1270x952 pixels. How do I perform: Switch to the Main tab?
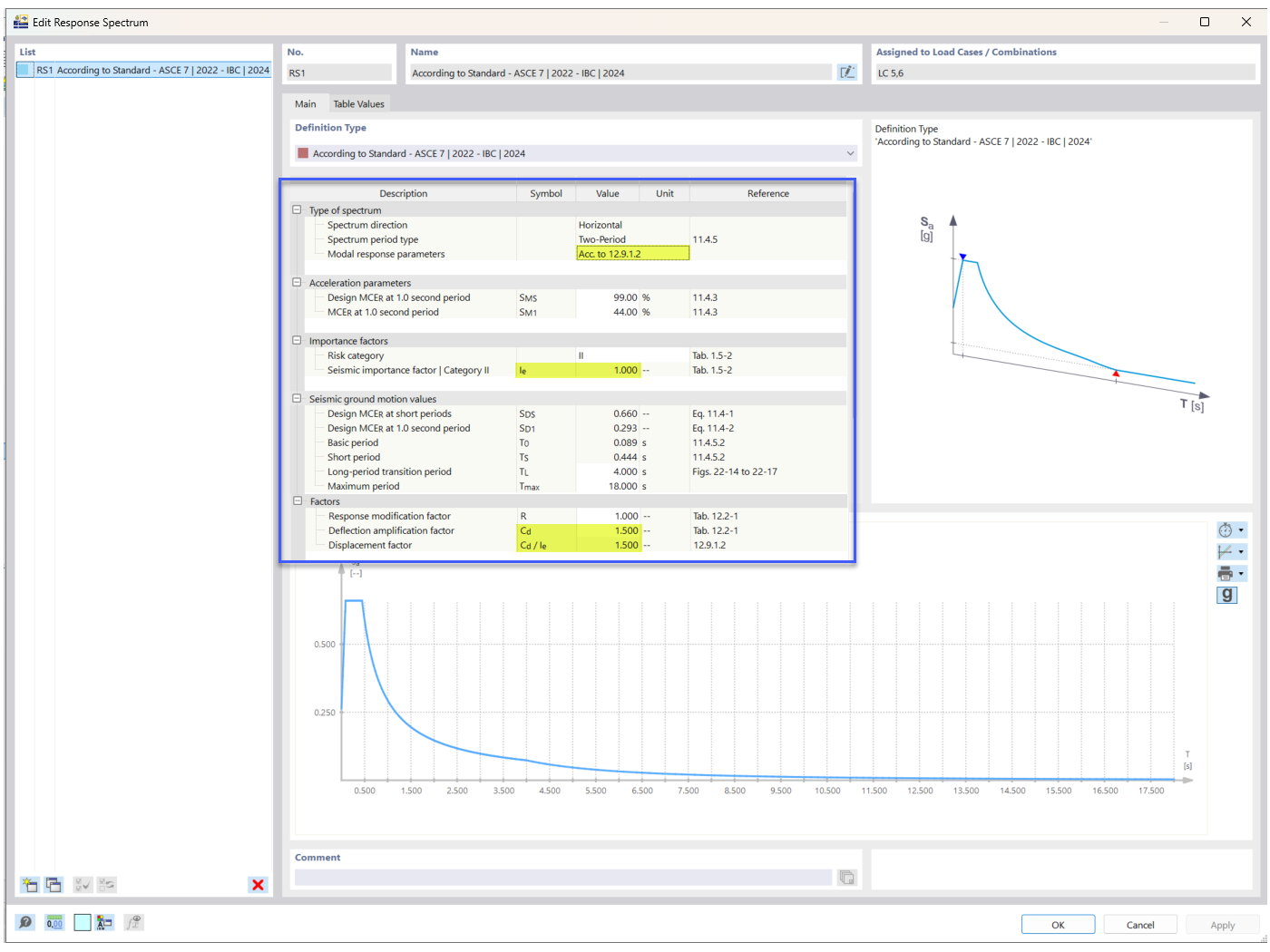pos(306,103)
